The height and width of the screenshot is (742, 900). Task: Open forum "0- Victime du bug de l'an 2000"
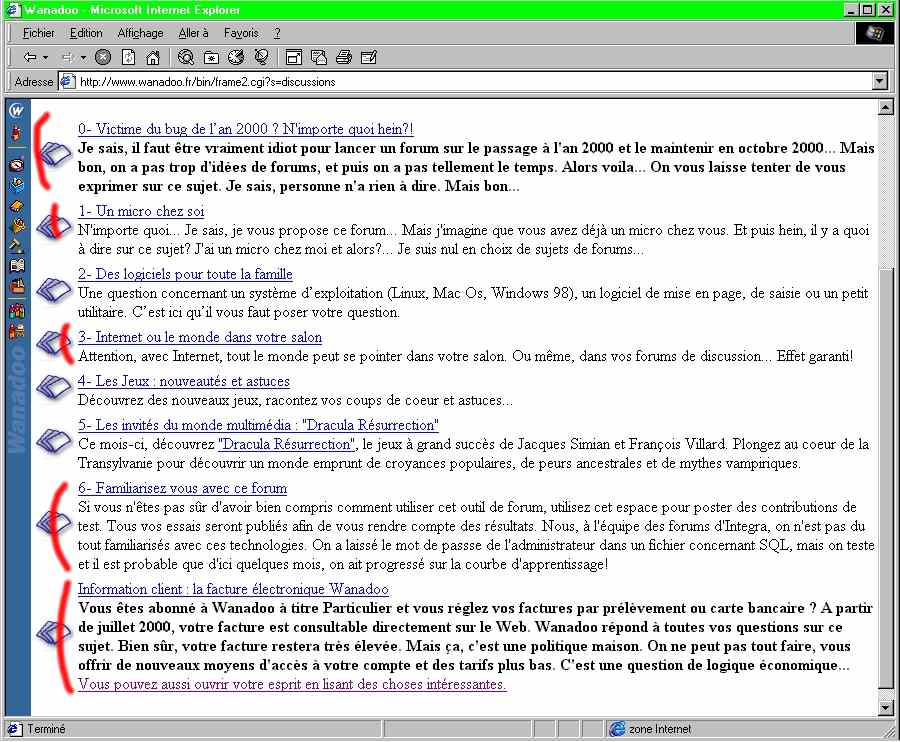coord(246,129)
